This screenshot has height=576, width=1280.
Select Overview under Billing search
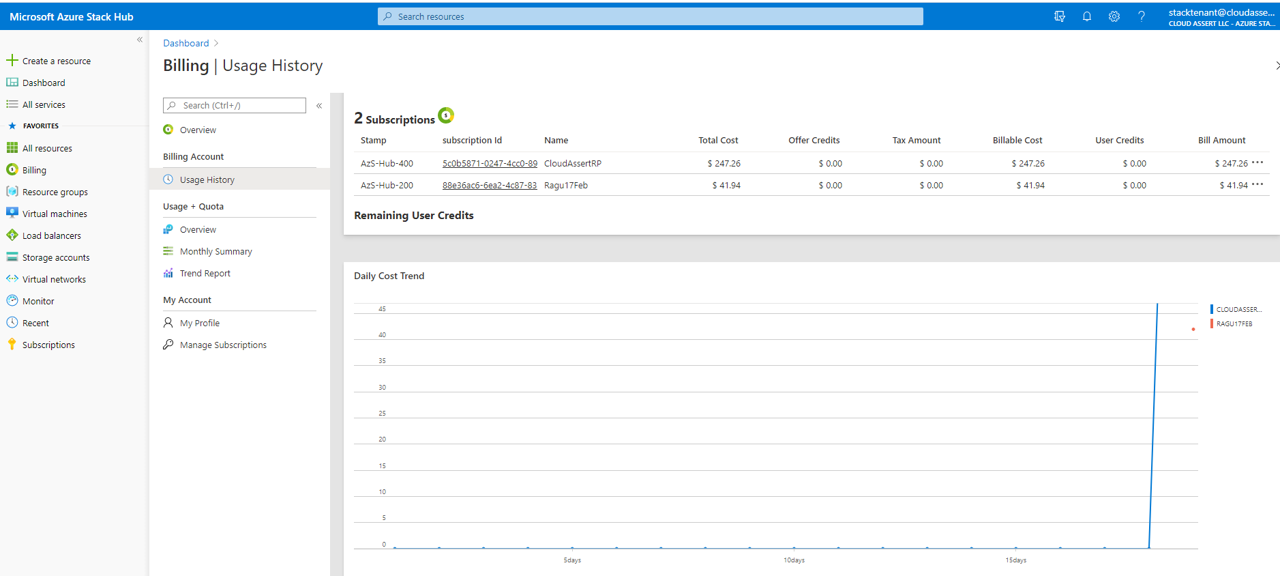[x=198, y=130]
